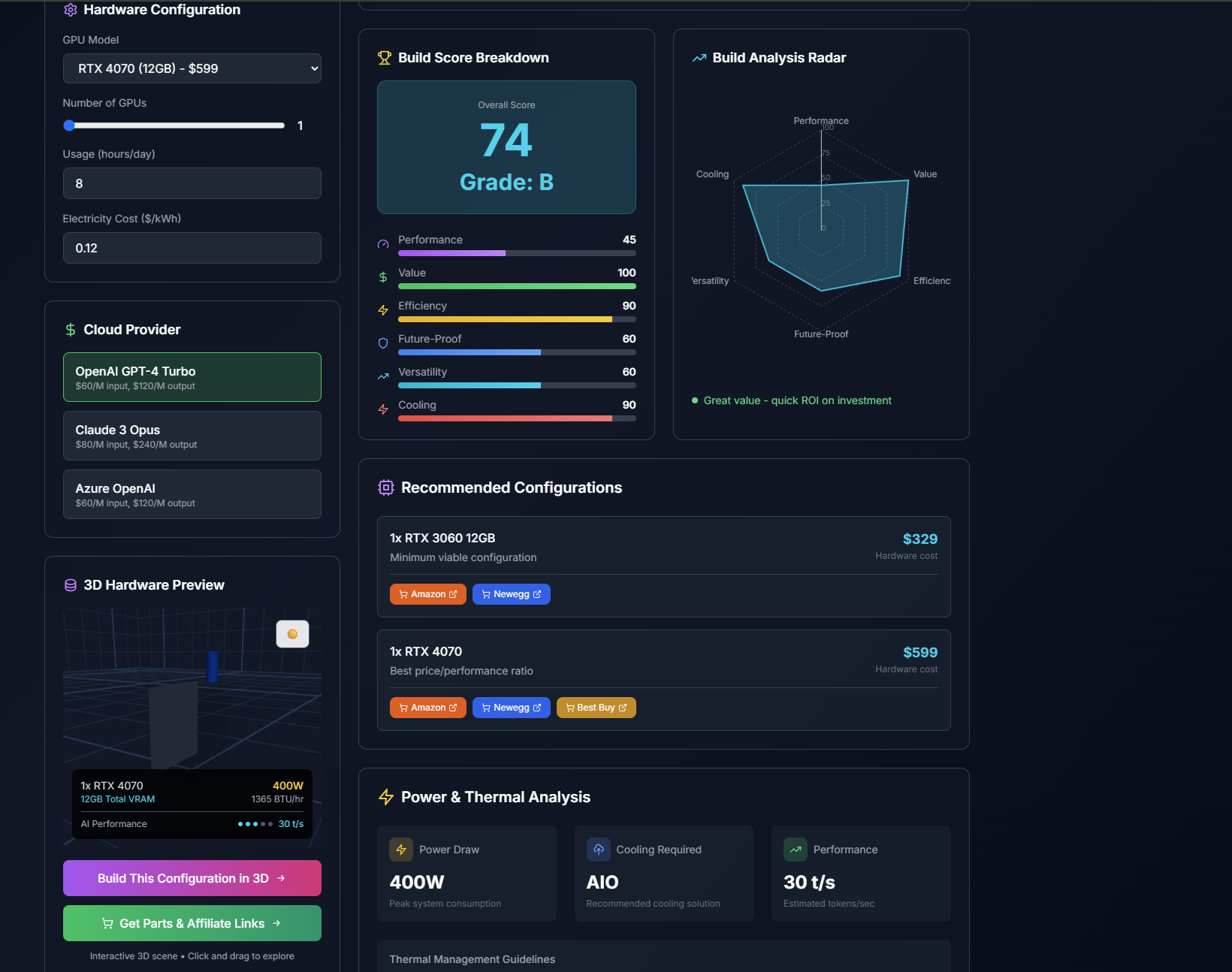The image size is (1232, 972).
Task: Toggle the sun lighting icon in 3D preview
Action: (291, 633)
